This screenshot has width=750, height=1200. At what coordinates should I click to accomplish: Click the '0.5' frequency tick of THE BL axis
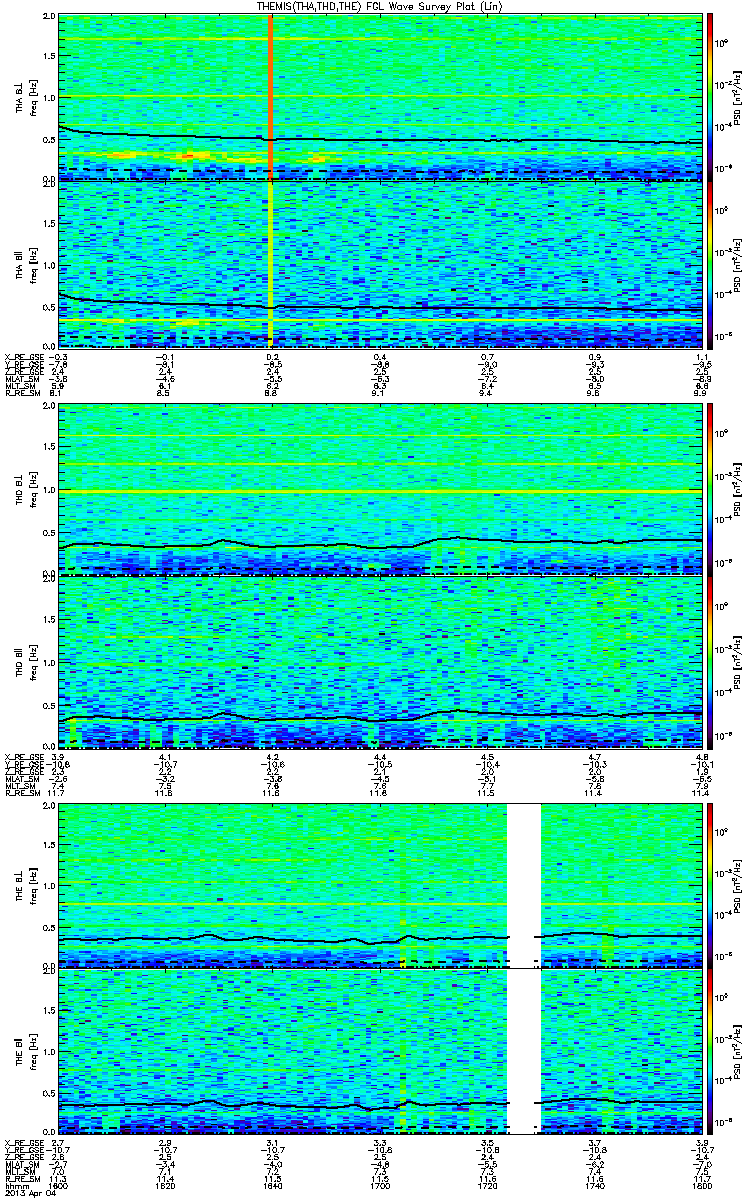(x=50, y=926)
